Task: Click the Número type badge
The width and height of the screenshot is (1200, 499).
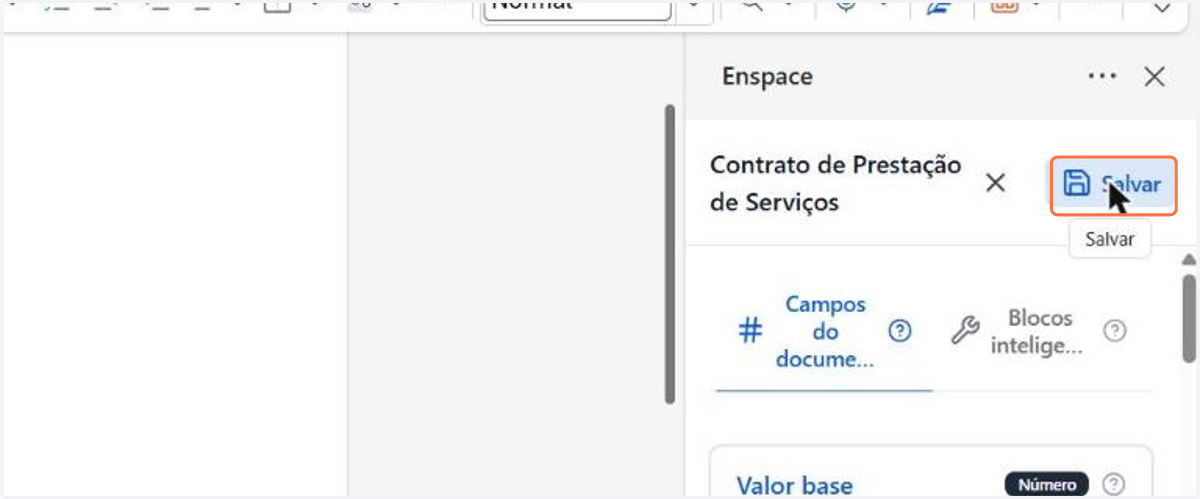Action: tap(1047, 485)
